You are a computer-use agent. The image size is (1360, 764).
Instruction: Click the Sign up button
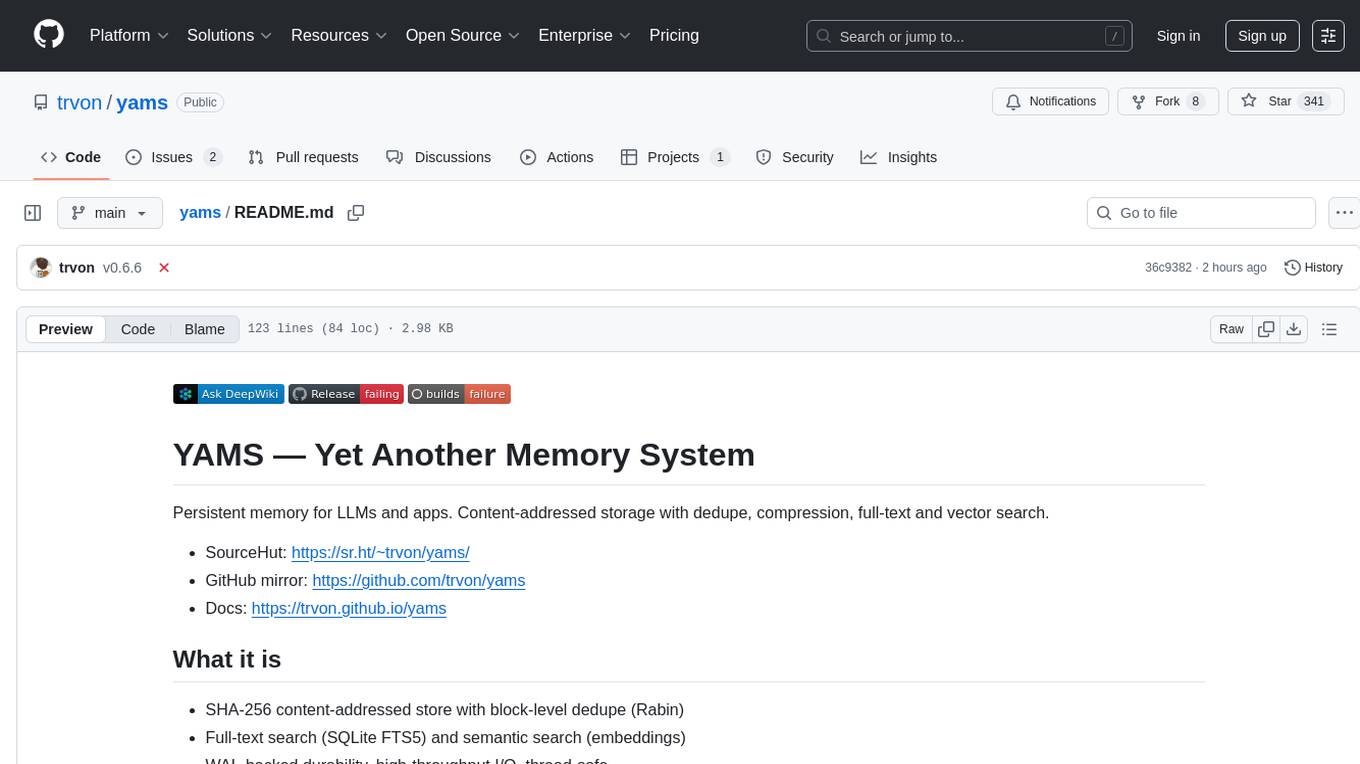tap(1262, 35)
